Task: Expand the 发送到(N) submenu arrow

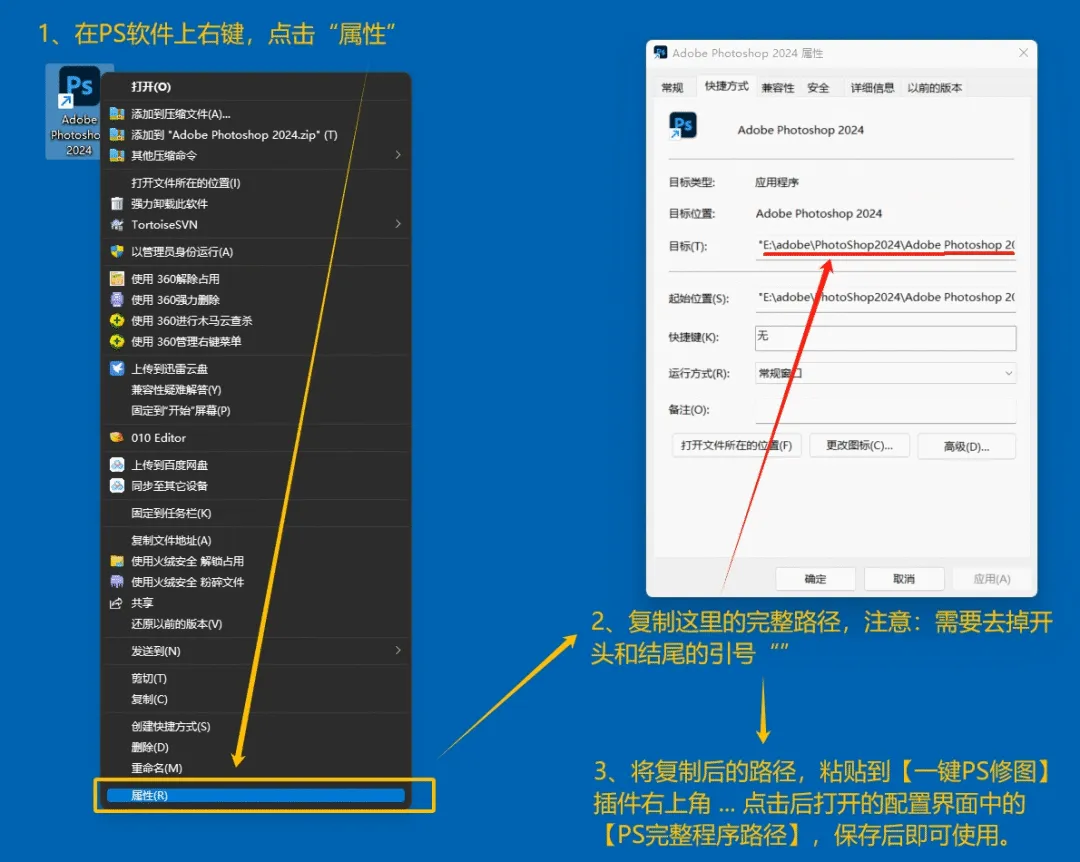Action: (397, 650)
